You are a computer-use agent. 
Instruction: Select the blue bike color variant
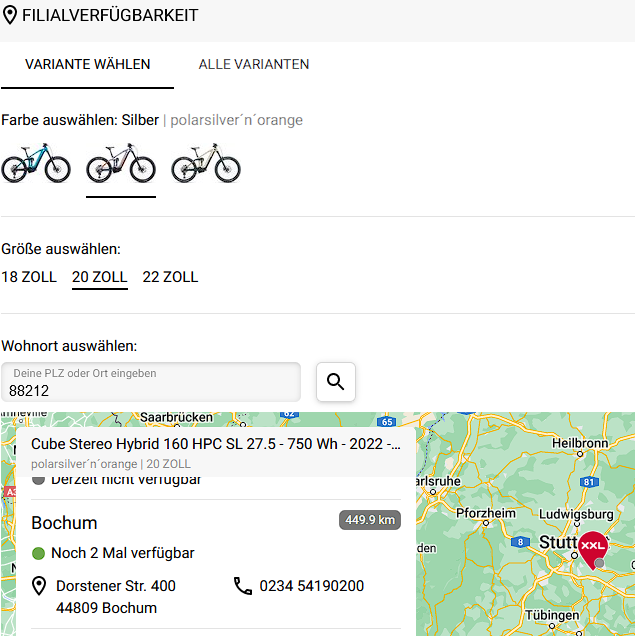tap(36, 164)
